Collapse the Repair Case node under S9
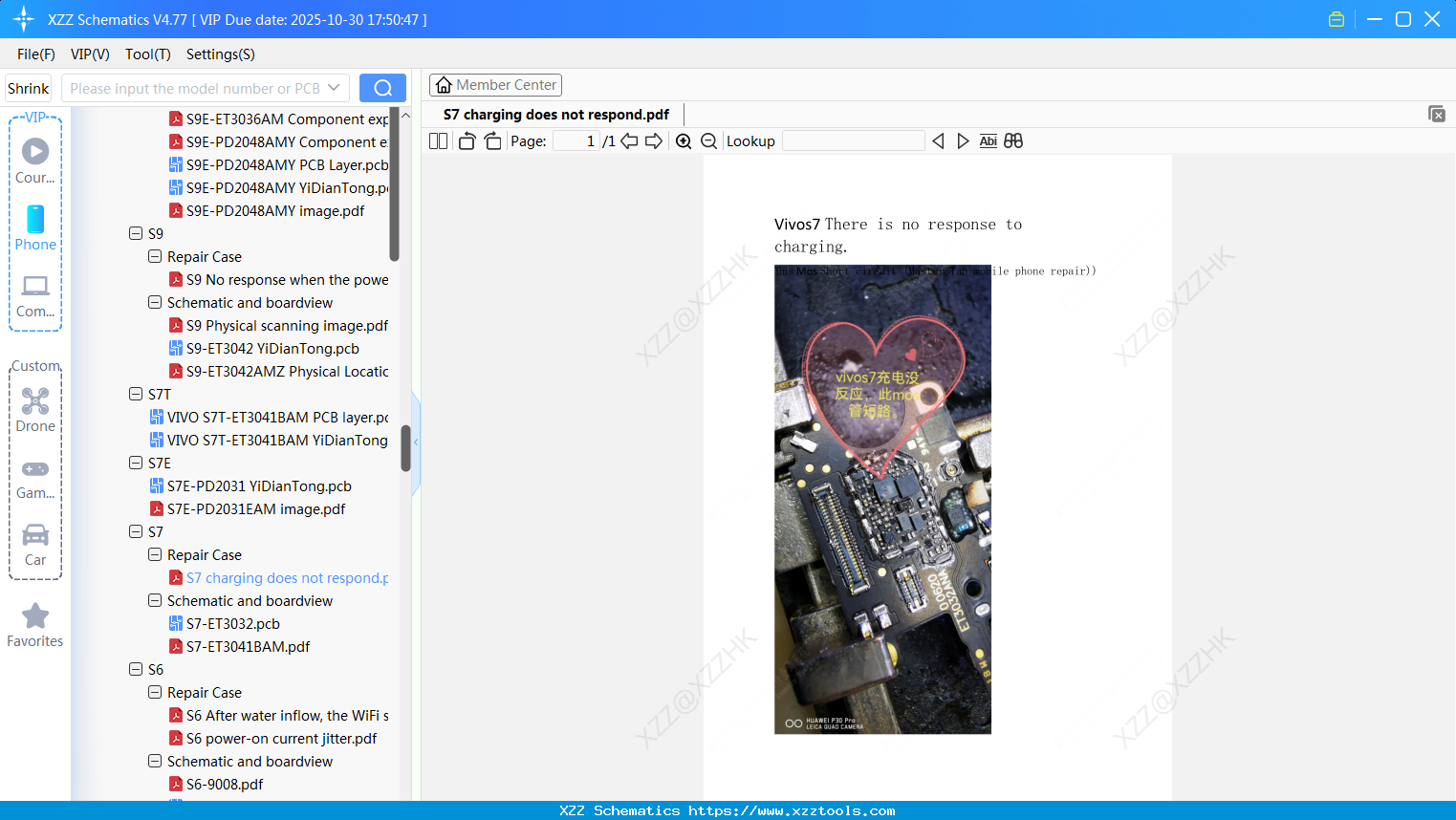The image size is (1456, 820). tap(155, 256)
